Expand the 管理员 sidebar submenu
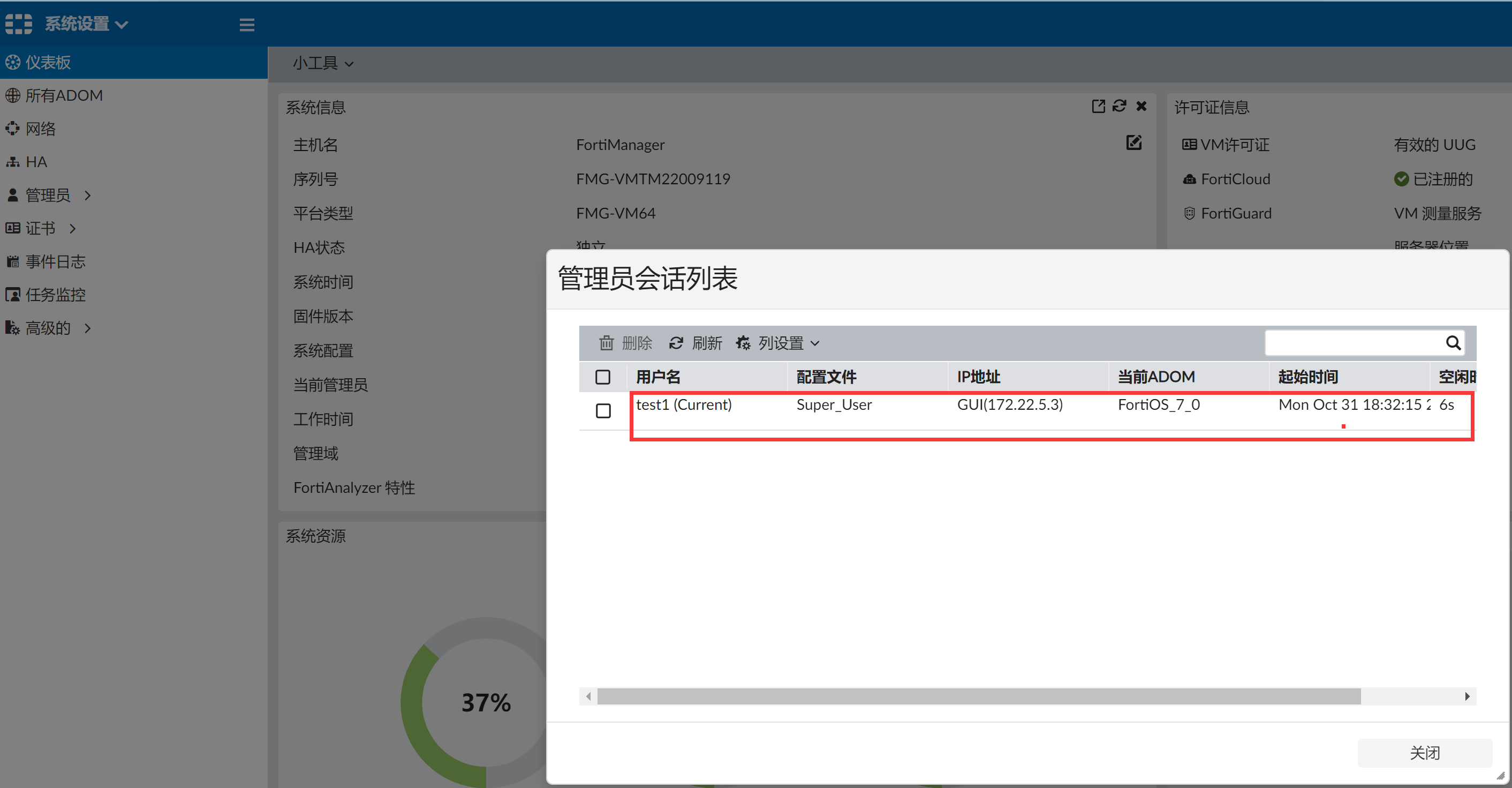Viewport: 1512px width, 788px height. (49, 195)
